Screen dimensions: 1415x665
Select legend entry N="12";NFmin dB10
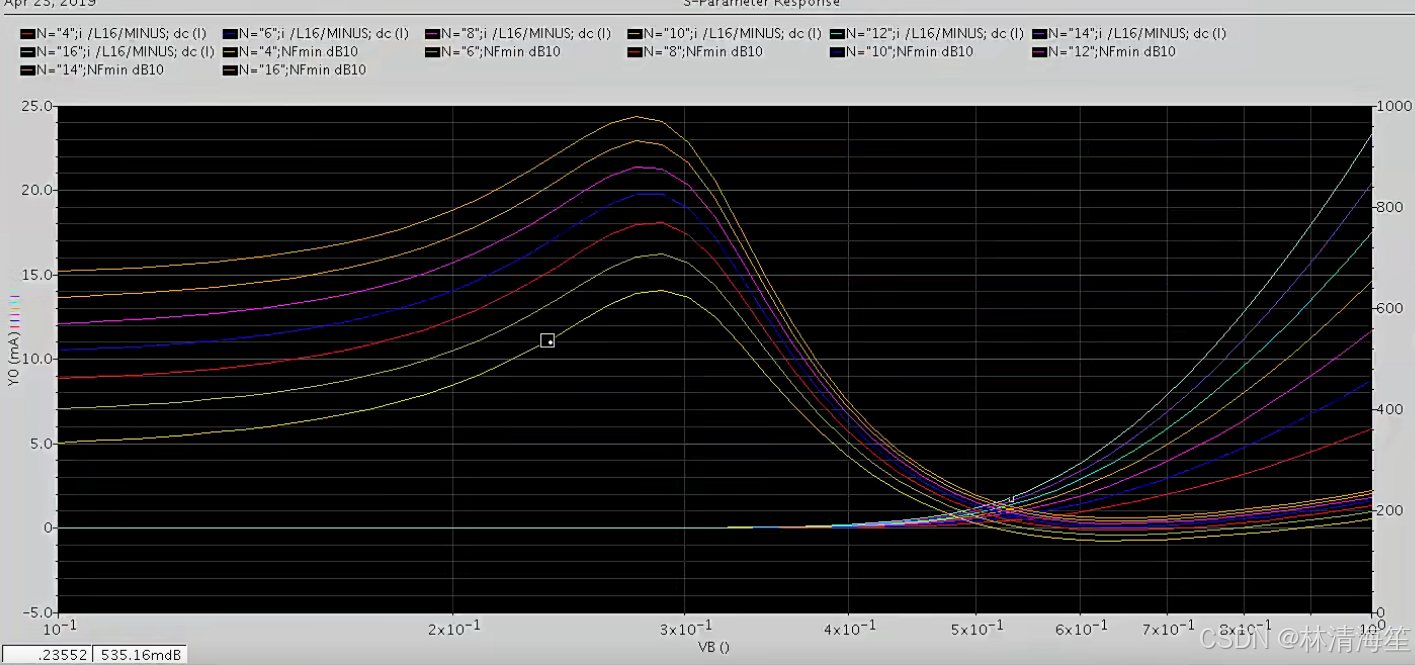click(1105, 51)
